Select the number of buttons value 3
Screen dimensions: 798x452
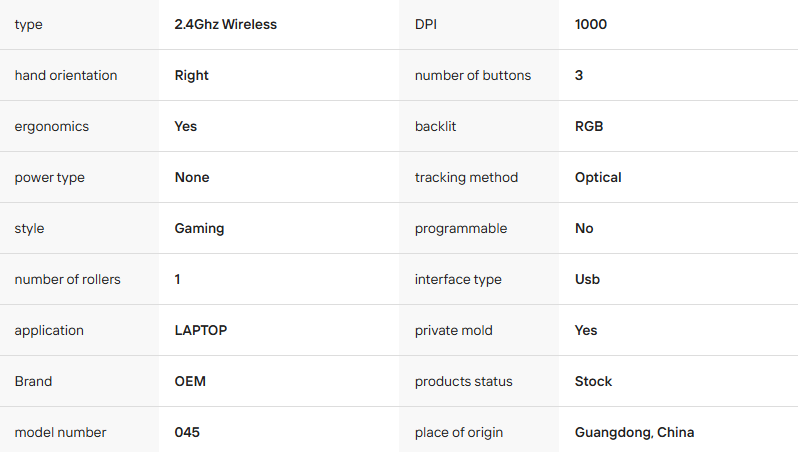(579, 75)
